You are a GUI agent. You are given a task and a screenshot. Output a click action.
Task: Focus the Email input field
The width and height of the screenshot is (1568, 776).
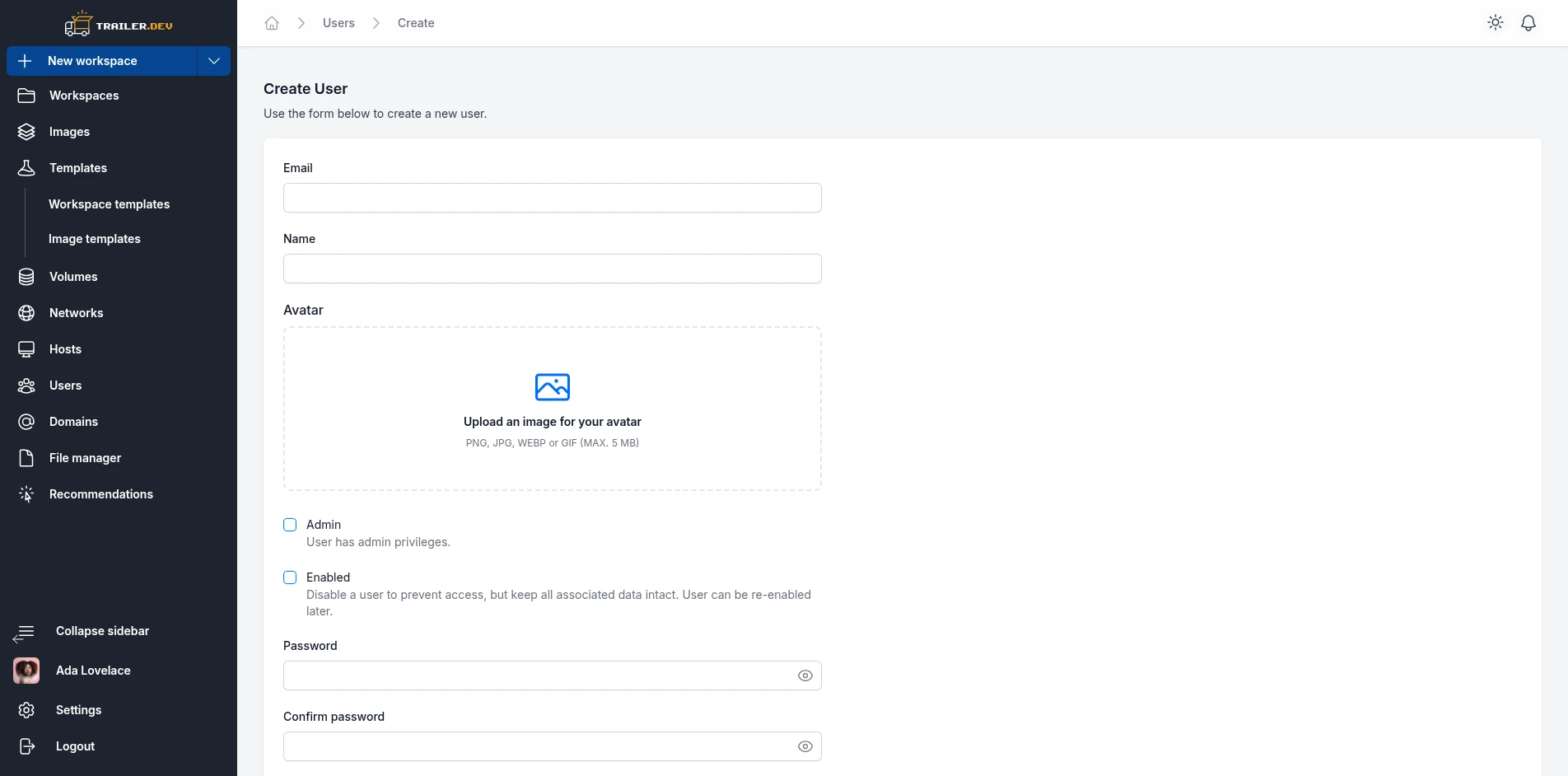click(x=553, y=198)
